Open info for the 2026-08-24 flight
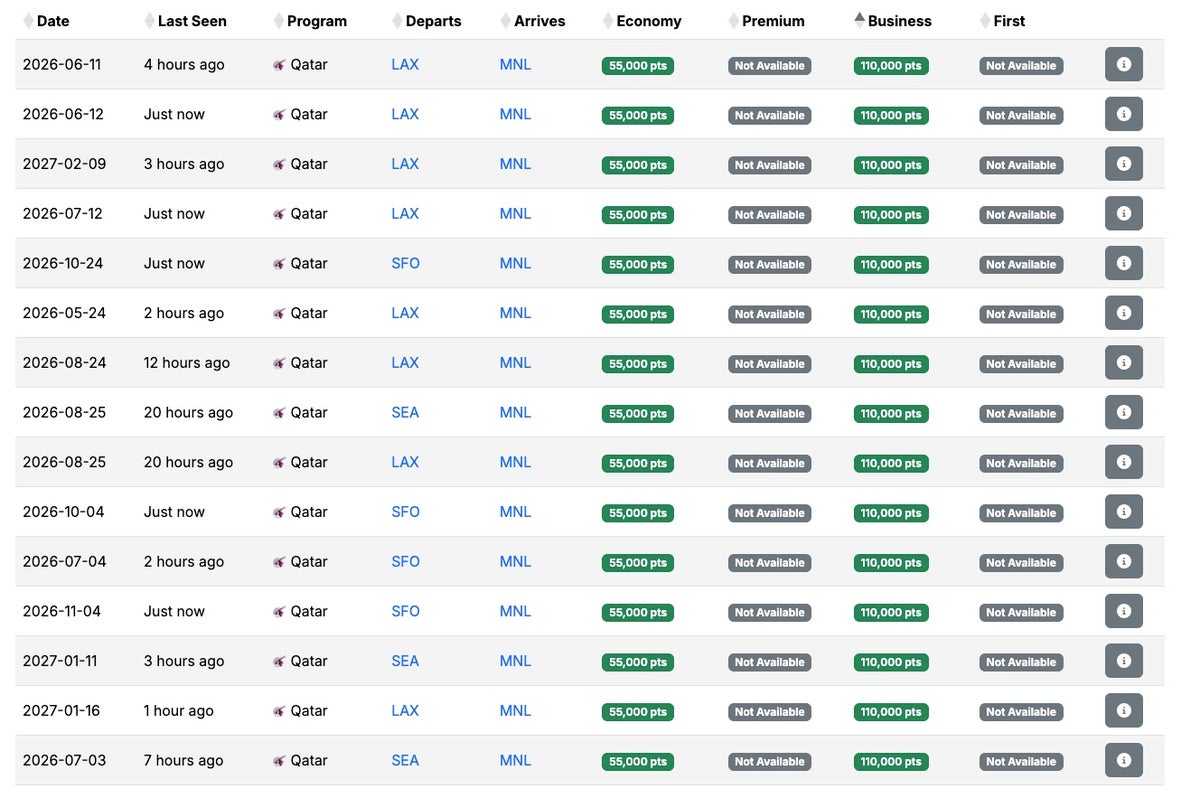 click(1123, 362)
